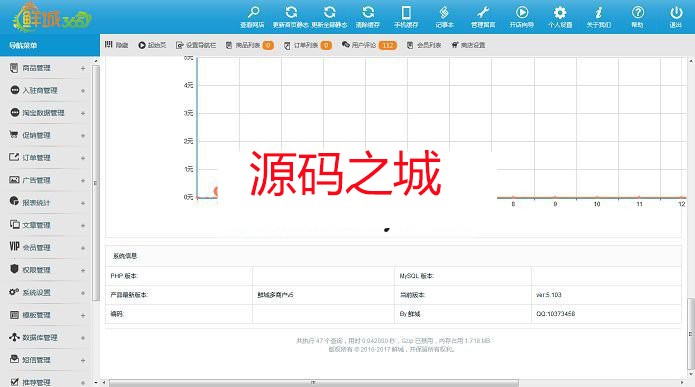Click the 商品管理 sidebar icon
The image size is (695, 387).
coord(14,67)
